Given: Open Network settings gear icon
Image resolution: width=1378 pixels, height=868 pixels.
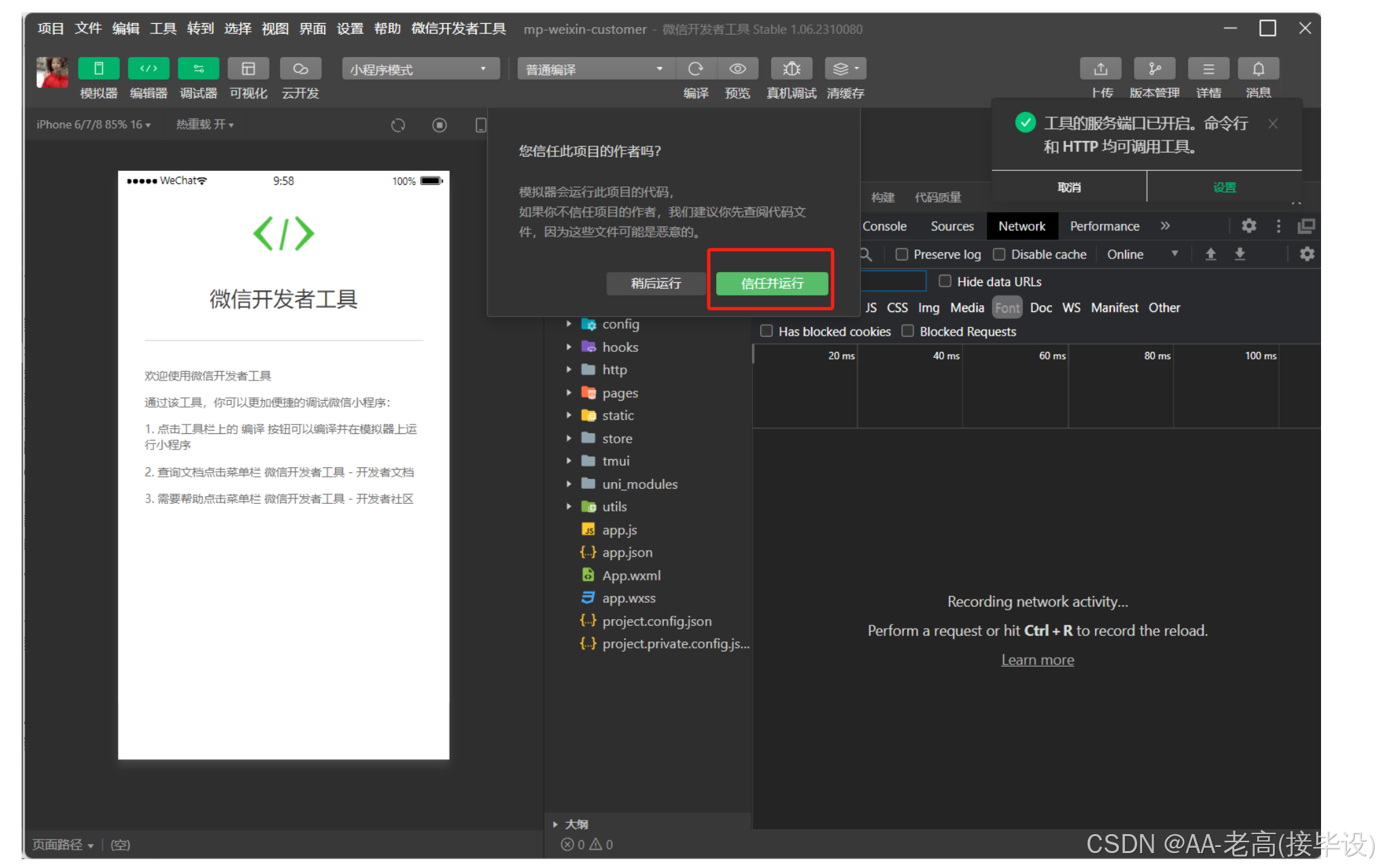Looking at the screenshot, I should (1307, 254).
